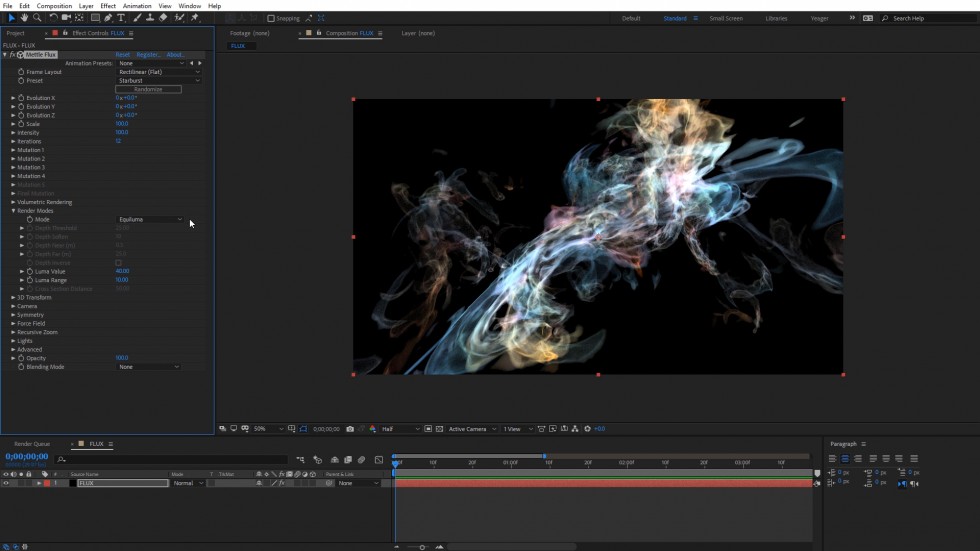Image resolution: width=980 pixels, height=551 pixels.
Task: Enable the Snapping checkbox
Action: 271,18
